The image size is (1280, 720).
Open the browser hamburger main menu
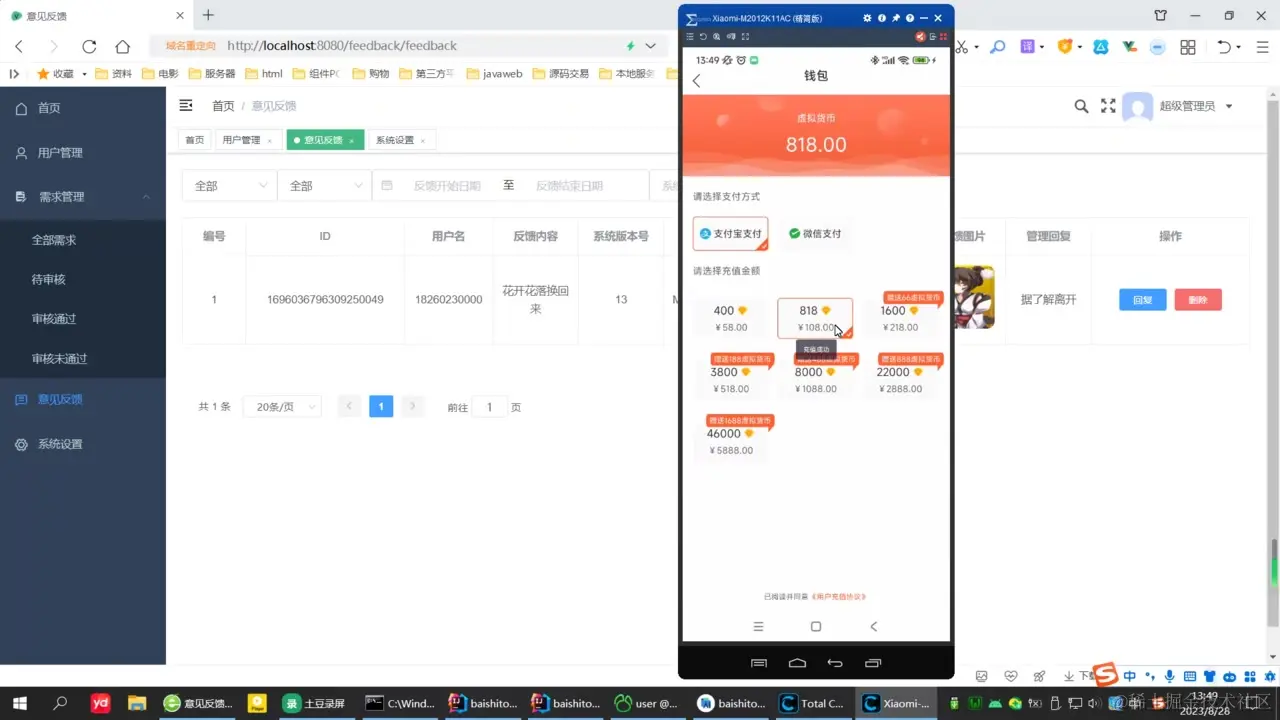pyautogui.click(x=1262, y=46)
